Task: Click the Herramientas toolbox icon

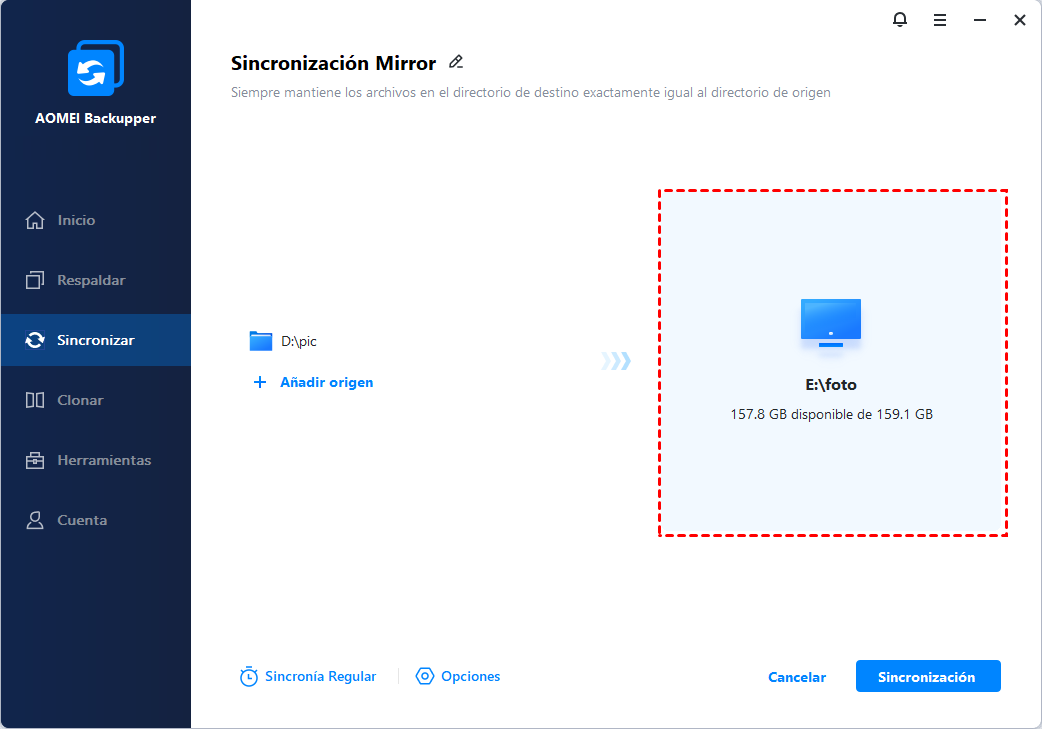Action: point(35,460)
